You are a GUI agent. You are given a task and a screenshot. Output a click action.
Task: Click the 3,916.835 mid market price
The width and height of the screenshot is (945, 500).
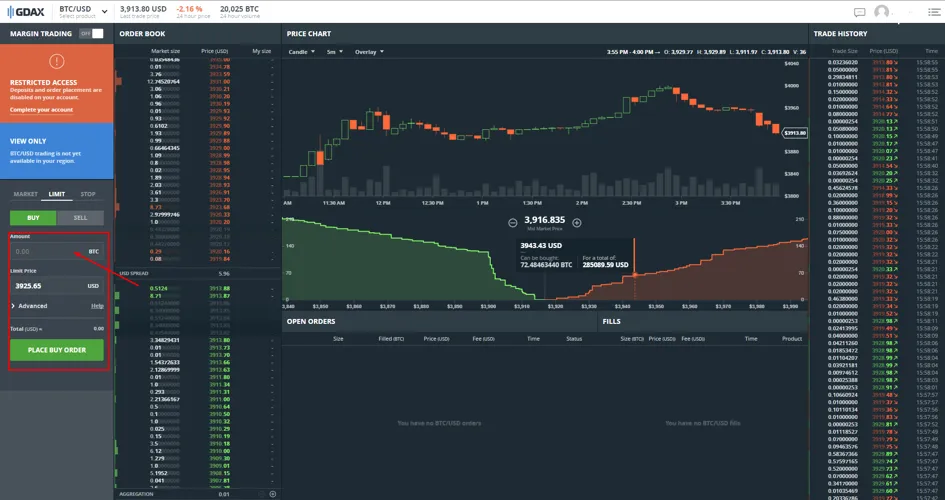[x=544, y=220]
